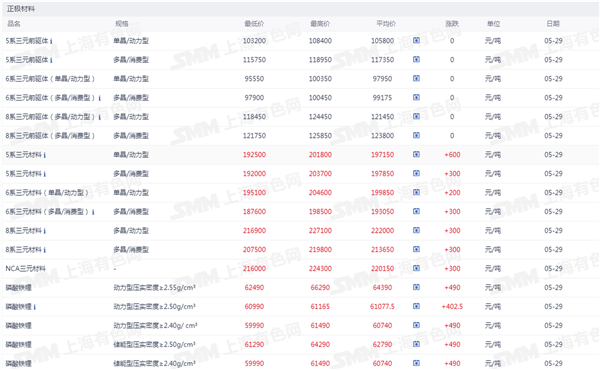Screen dimensions: 600x370
Task: Select change value +600
Action: [x=452, y=155]
